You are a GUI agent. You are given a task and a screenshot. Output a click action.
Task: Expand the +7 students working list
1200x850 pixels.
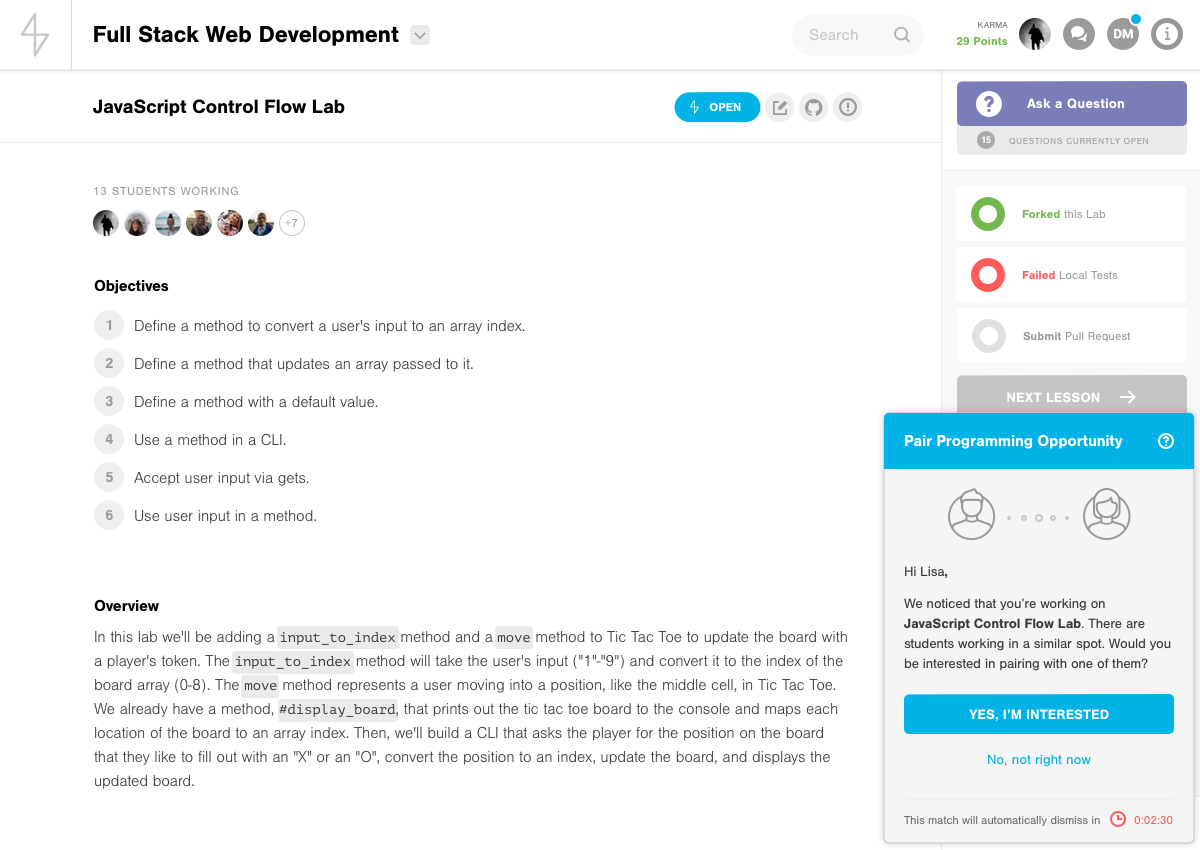coord(292,223)
